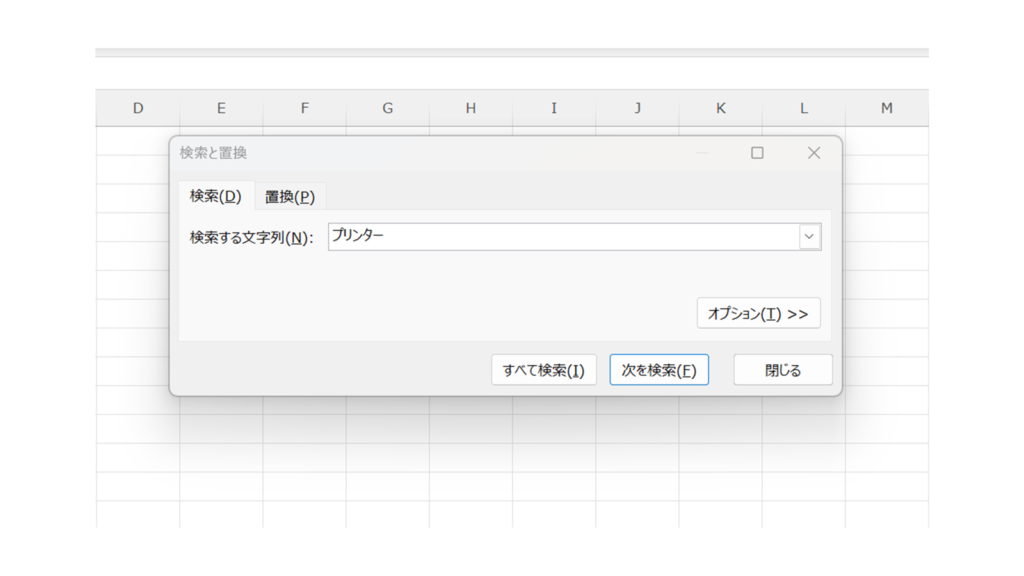Select column K header
The image size is (1024, 576).
click(x=720, y=108)
